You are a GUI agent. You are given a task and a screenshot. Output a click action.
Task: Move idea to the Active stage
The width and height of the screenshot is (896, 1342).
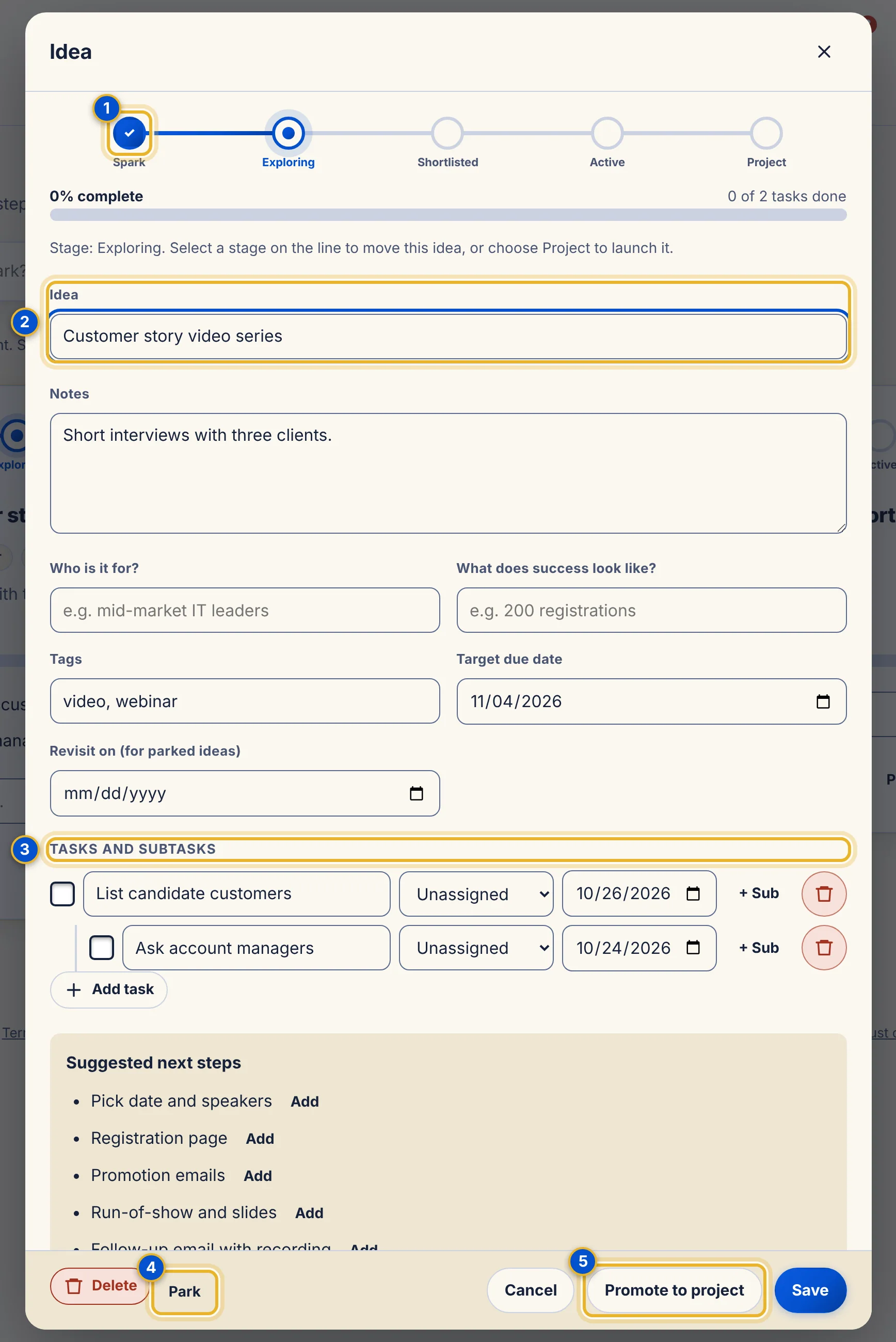pos(607,133)
